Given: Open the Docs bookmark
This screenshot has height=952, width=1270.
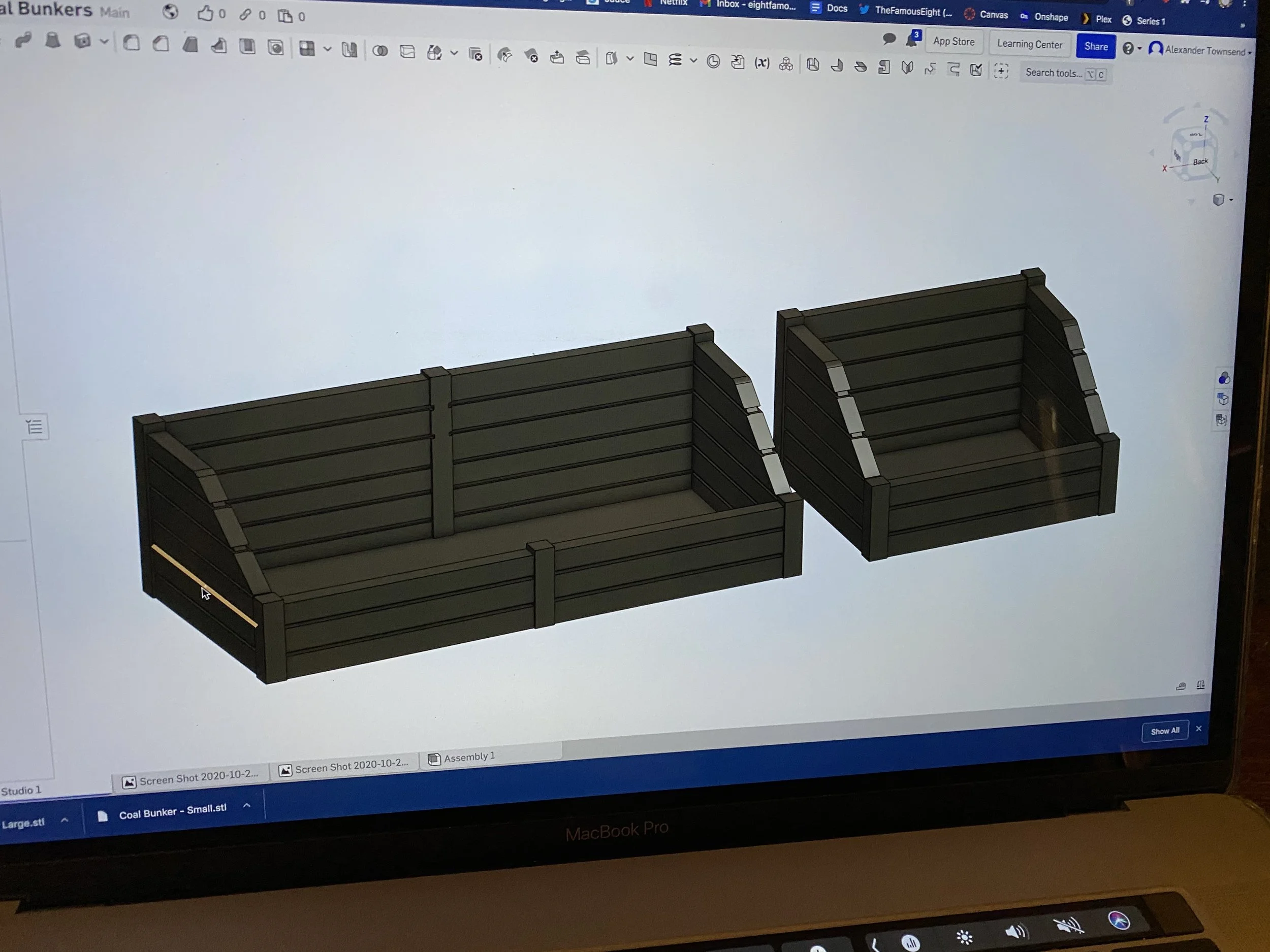Looking at the screenshot, I should pyautogui.click(x=829, y=8).
